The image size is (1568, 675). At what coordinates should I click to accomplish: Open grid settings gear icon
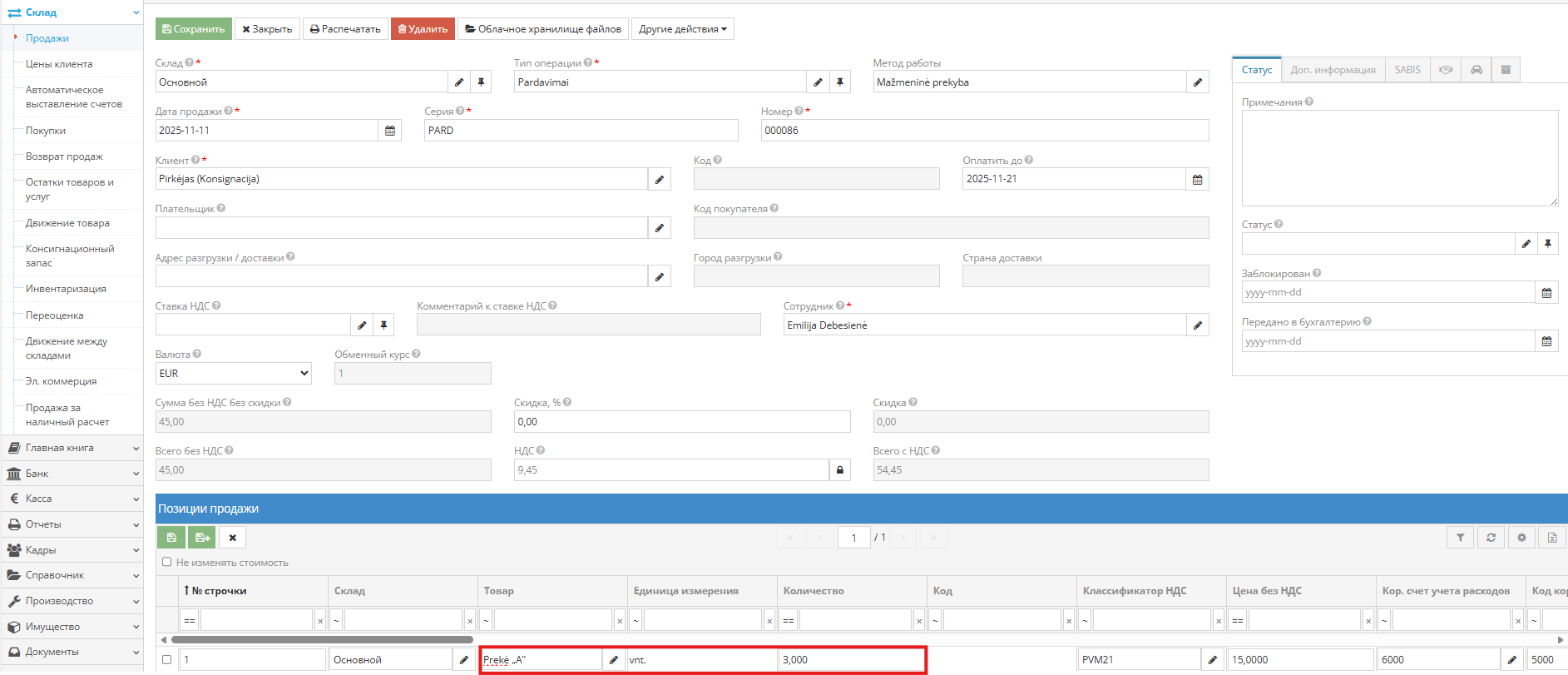[1521, 538]
